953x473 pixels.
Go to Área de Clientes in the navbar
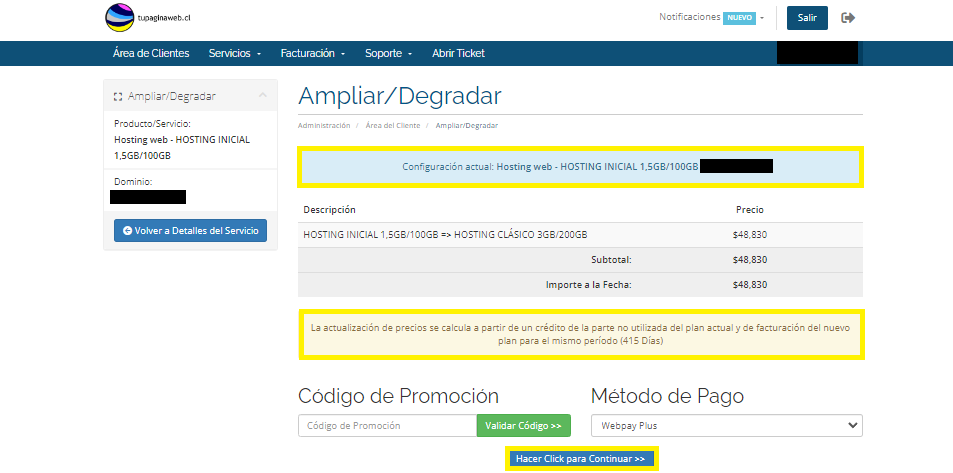point(151,53)
